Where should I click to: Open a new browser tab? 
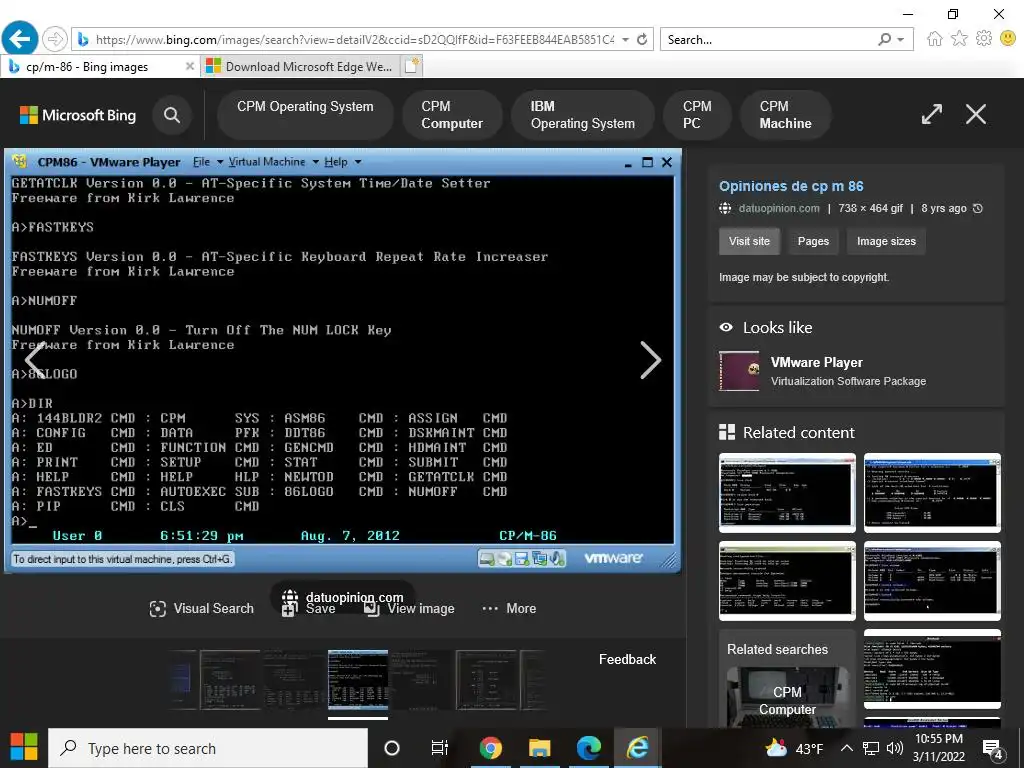(x=411, y=67)
